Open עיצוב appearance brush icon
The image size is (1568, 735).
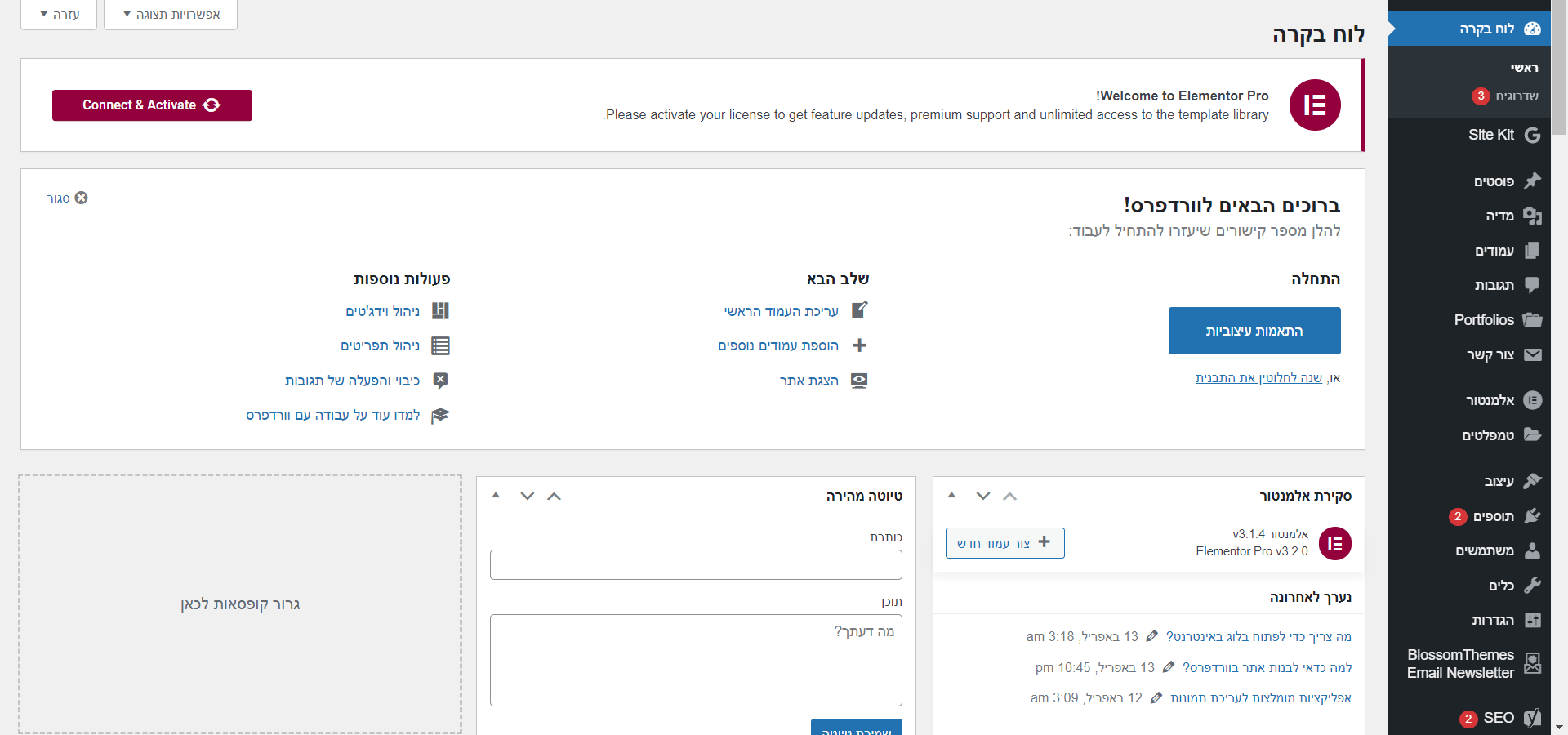click(x=1533, y=481)
